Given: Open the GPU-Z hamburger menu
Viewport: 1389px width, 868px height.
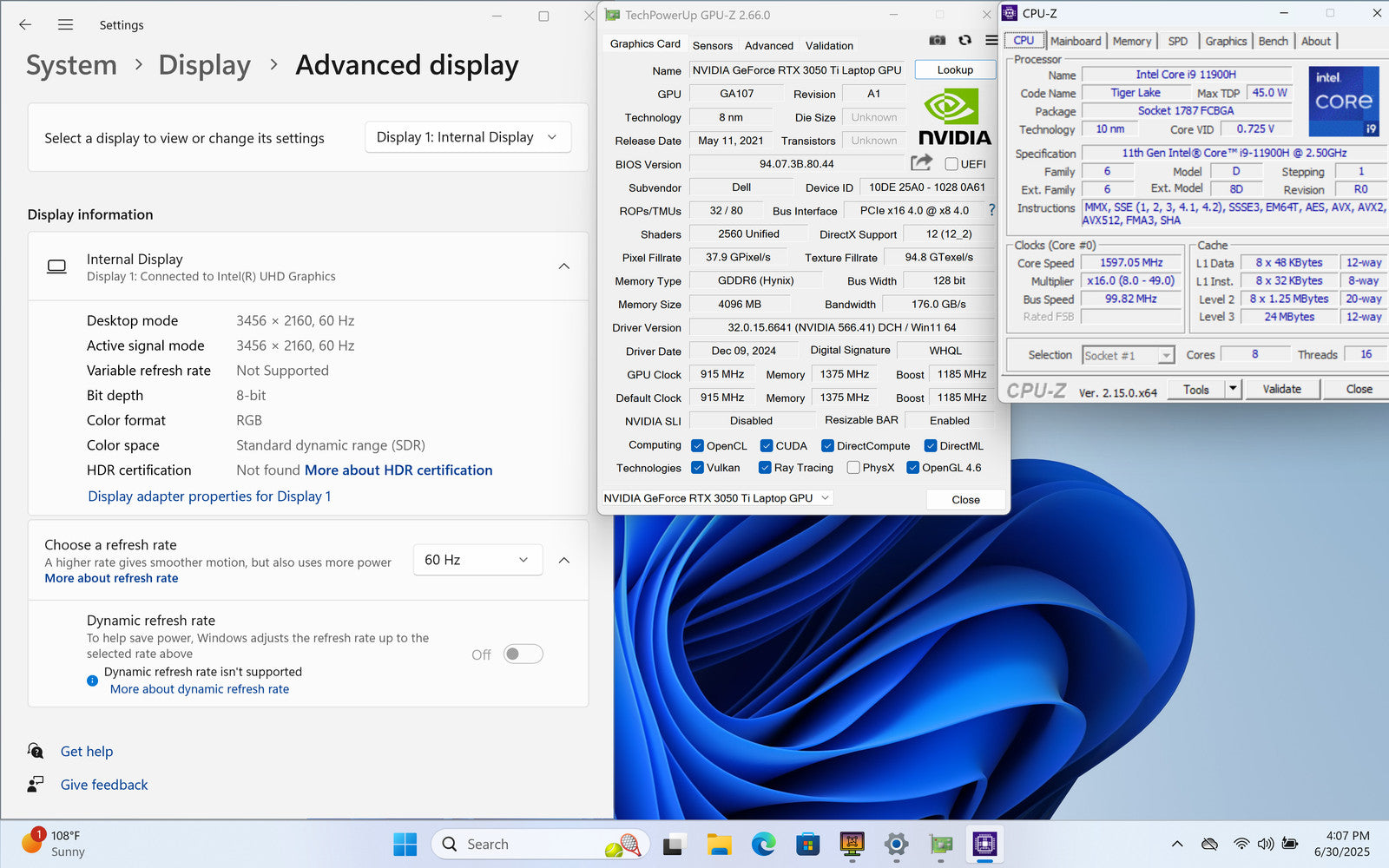Looking at the screenshot, I should point(991,40).
